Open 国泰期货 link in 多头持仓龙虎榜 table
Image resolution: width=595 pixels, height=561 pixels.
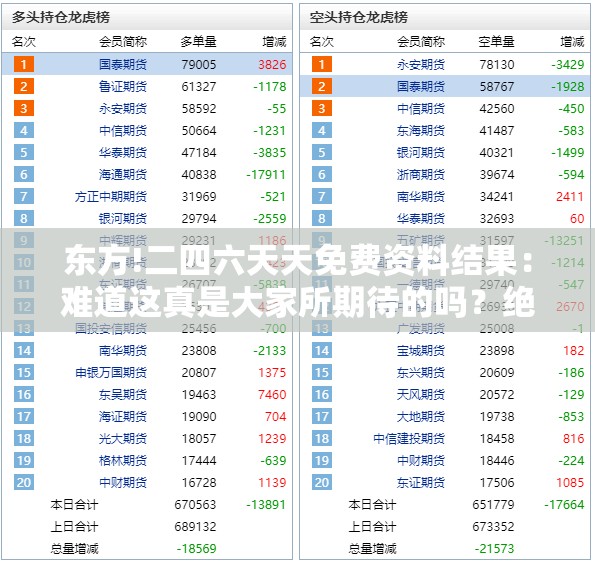123,64
